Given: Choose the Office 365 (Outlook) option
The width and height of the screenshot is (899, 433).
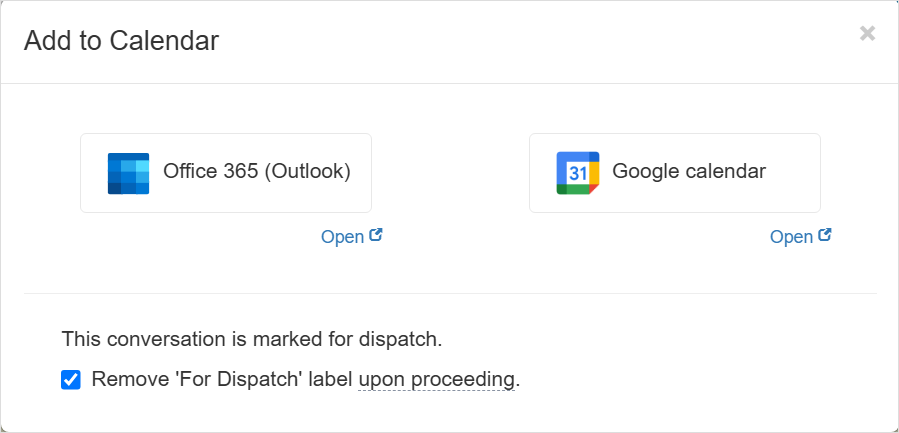Looking at the screenshot, I should click(226, 173).
